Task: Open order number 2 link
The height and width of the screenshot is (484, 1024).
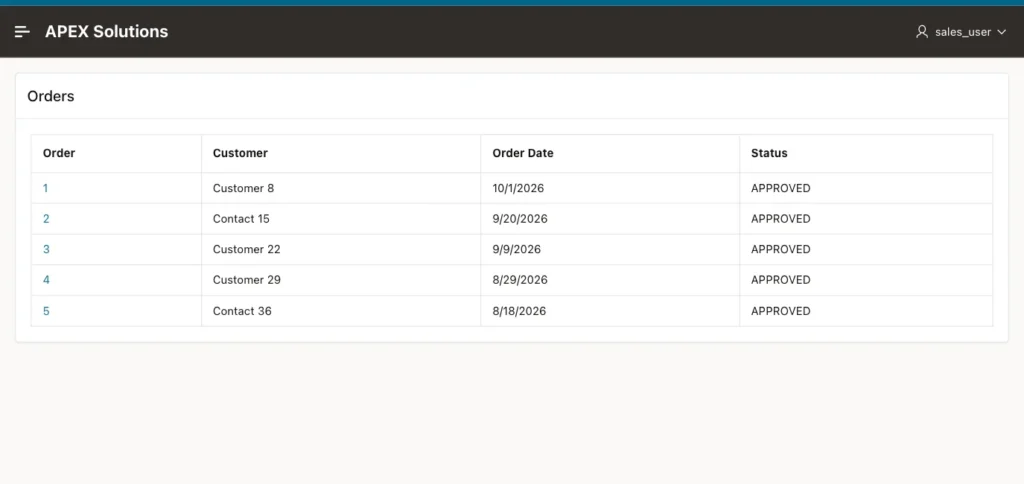Action: pyautogui.click(x=46, y=219)
